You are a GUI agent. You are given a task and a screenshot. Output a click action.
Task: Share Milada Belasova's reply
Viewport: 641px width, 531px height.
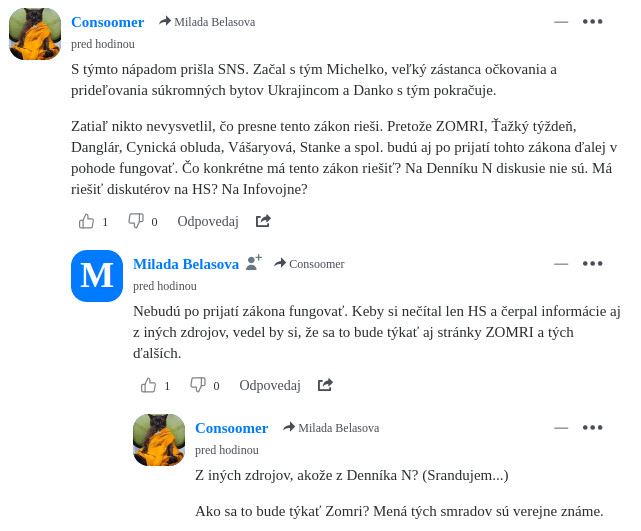(325, 385)
